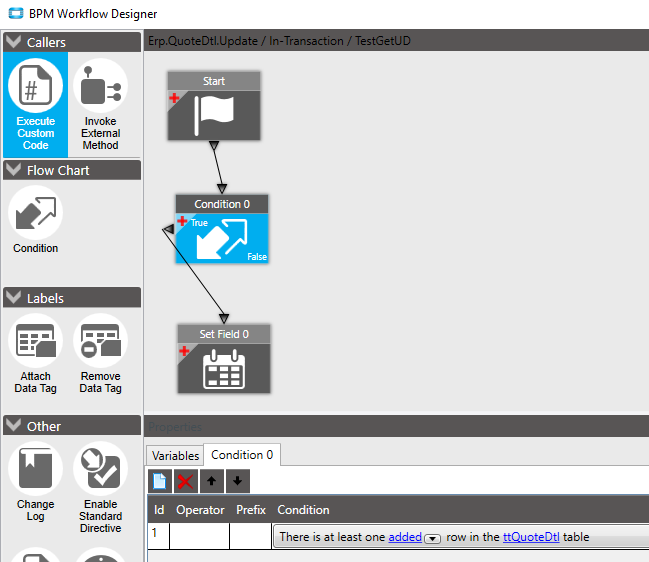Add a new condition row

[160, 481]
